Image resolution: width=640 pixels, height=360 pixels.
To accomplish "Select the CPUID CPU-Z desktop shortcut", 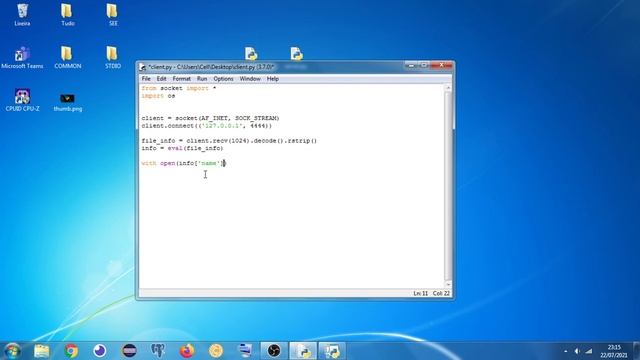I will [x=22, y=100].
